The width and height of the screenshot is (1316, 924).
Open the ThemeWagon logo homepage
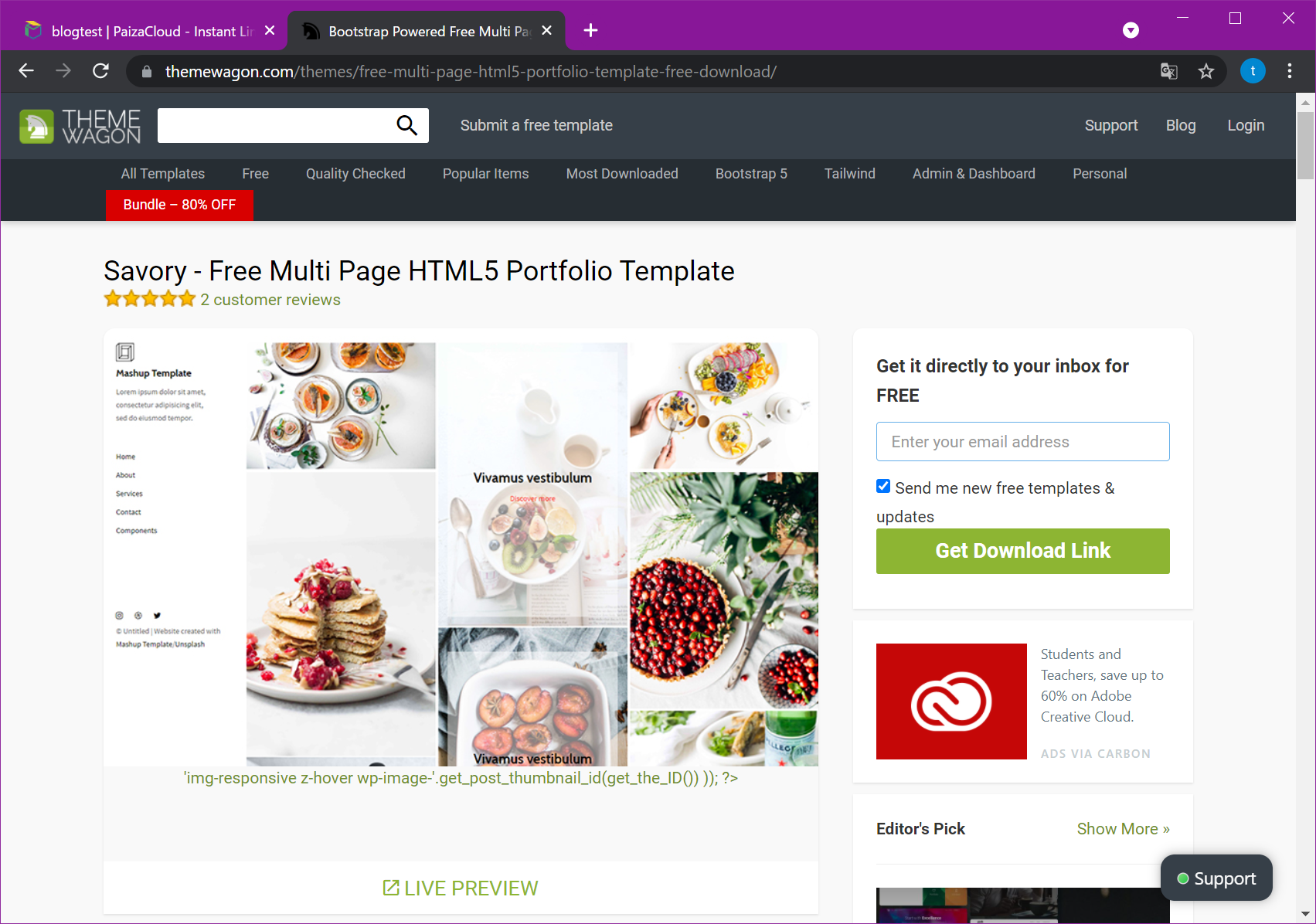(80, 126)
